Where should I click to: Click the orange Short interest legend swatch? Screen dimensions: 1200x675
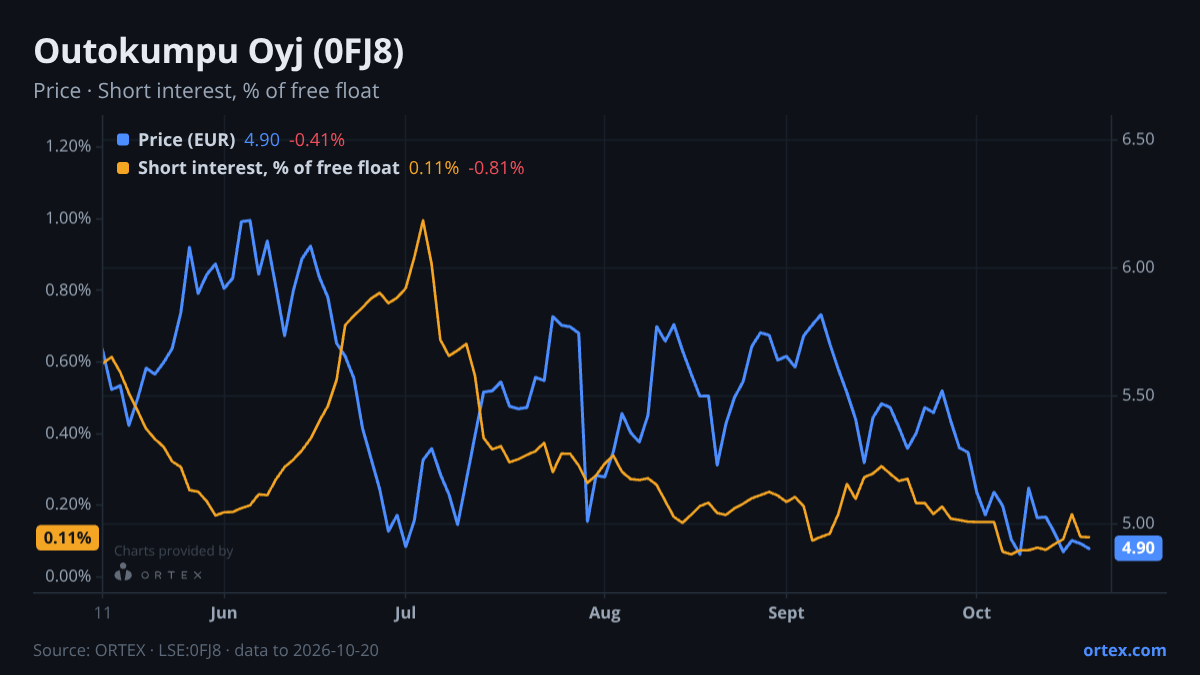point(123,168)
